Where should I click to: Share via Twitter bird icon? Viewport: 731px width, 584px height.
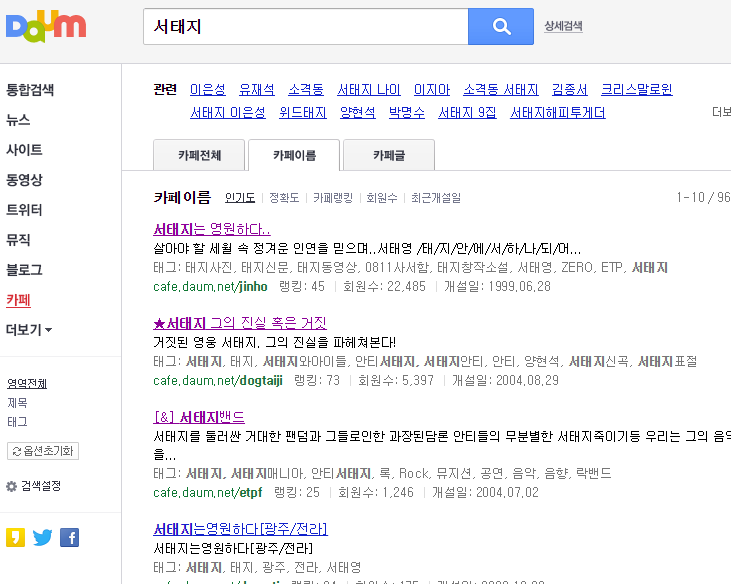42,537
